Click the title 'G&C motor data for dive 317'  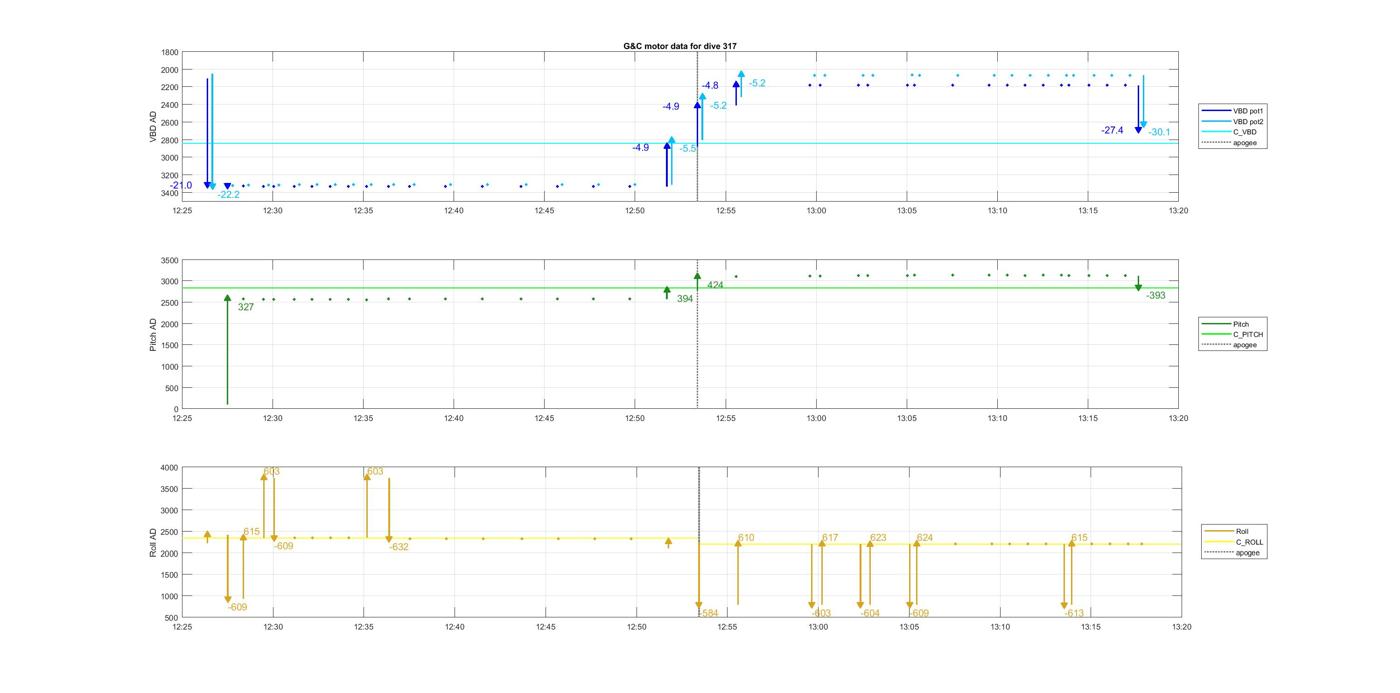click(x=680, y=46)
